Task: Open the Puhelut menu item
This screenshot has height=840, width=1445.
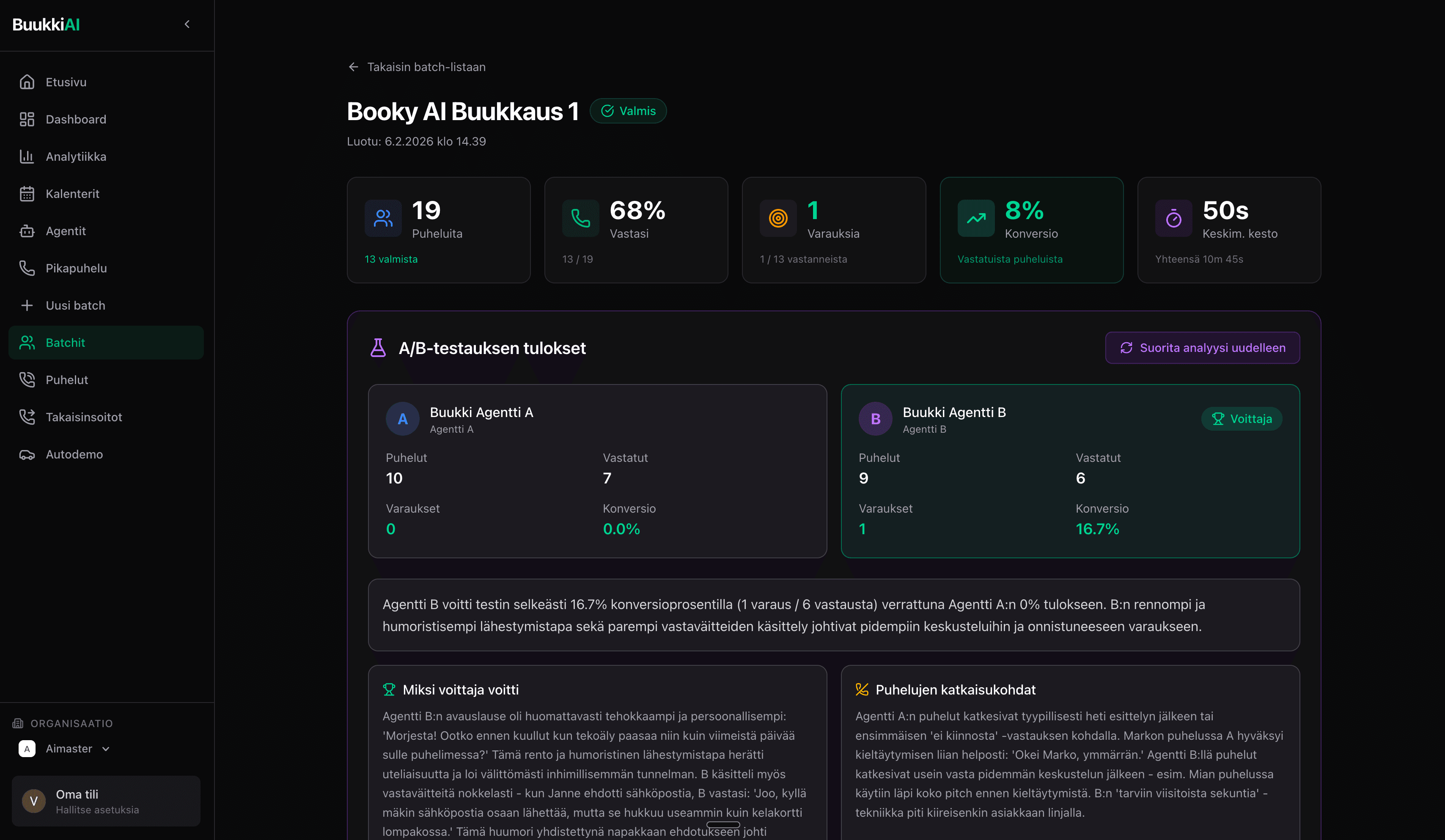Action: (x=66, y=379)
